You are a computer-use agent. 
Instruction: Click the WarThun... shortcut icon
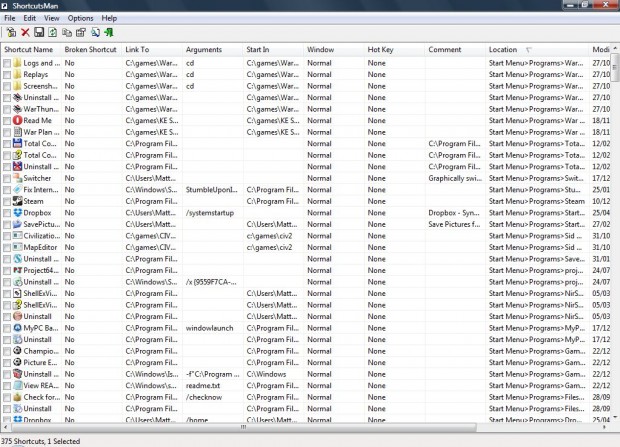click(x=17, y=109)
